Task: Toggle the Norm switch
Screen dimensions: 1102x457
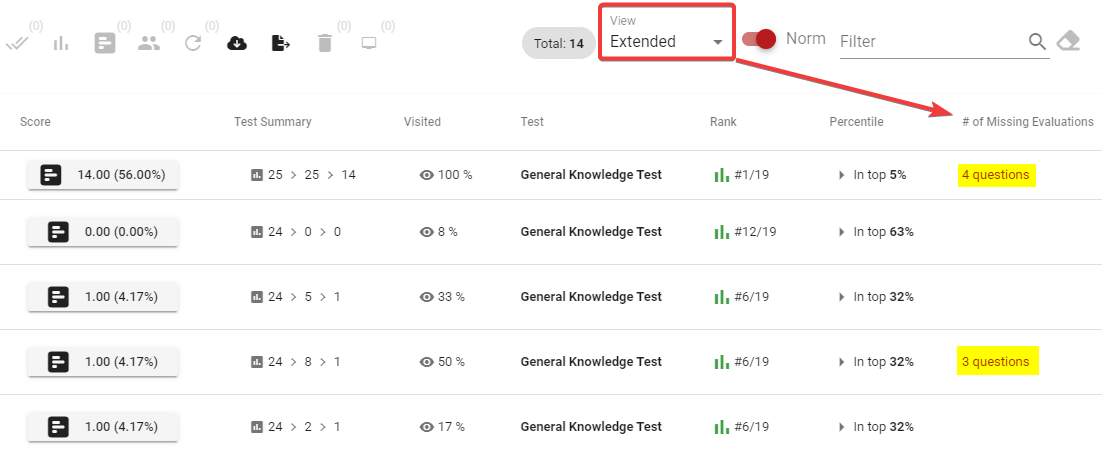Action: pyautogui.click(x=759, y=39)
